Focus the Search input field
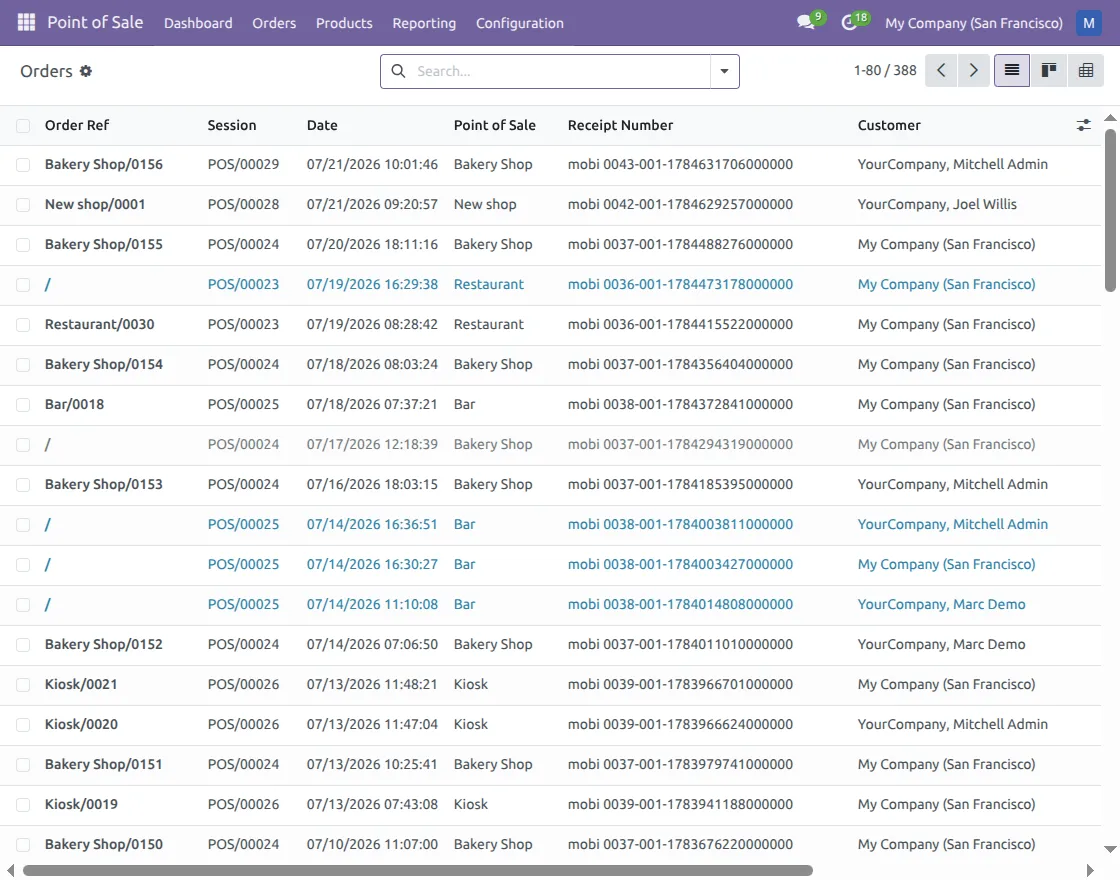Screen dimensions: 1120x880 [x=561, y=71]
